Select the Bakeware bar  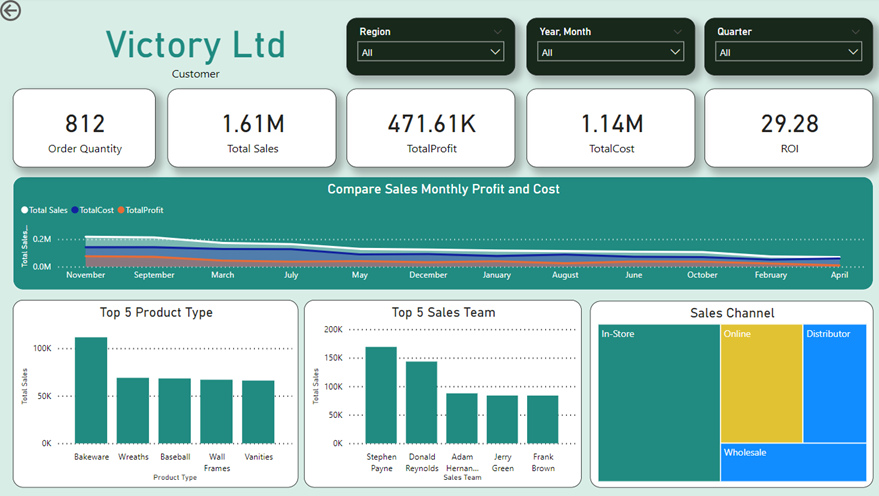(91, 390)
